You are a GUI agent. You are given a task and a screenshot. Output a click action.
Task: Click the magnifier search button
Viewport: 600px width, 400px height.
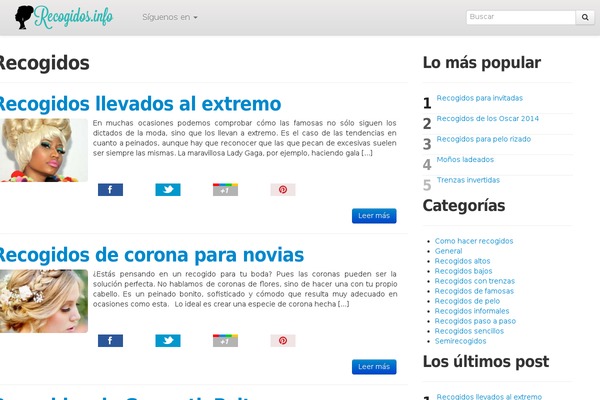click(585, 17)
